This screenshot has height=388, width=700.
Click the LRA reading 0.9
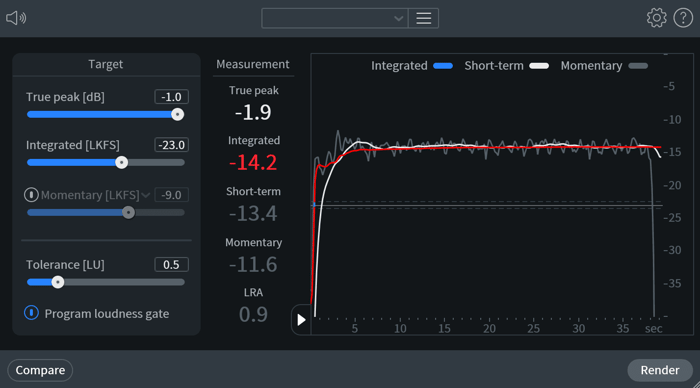point(253,314)
